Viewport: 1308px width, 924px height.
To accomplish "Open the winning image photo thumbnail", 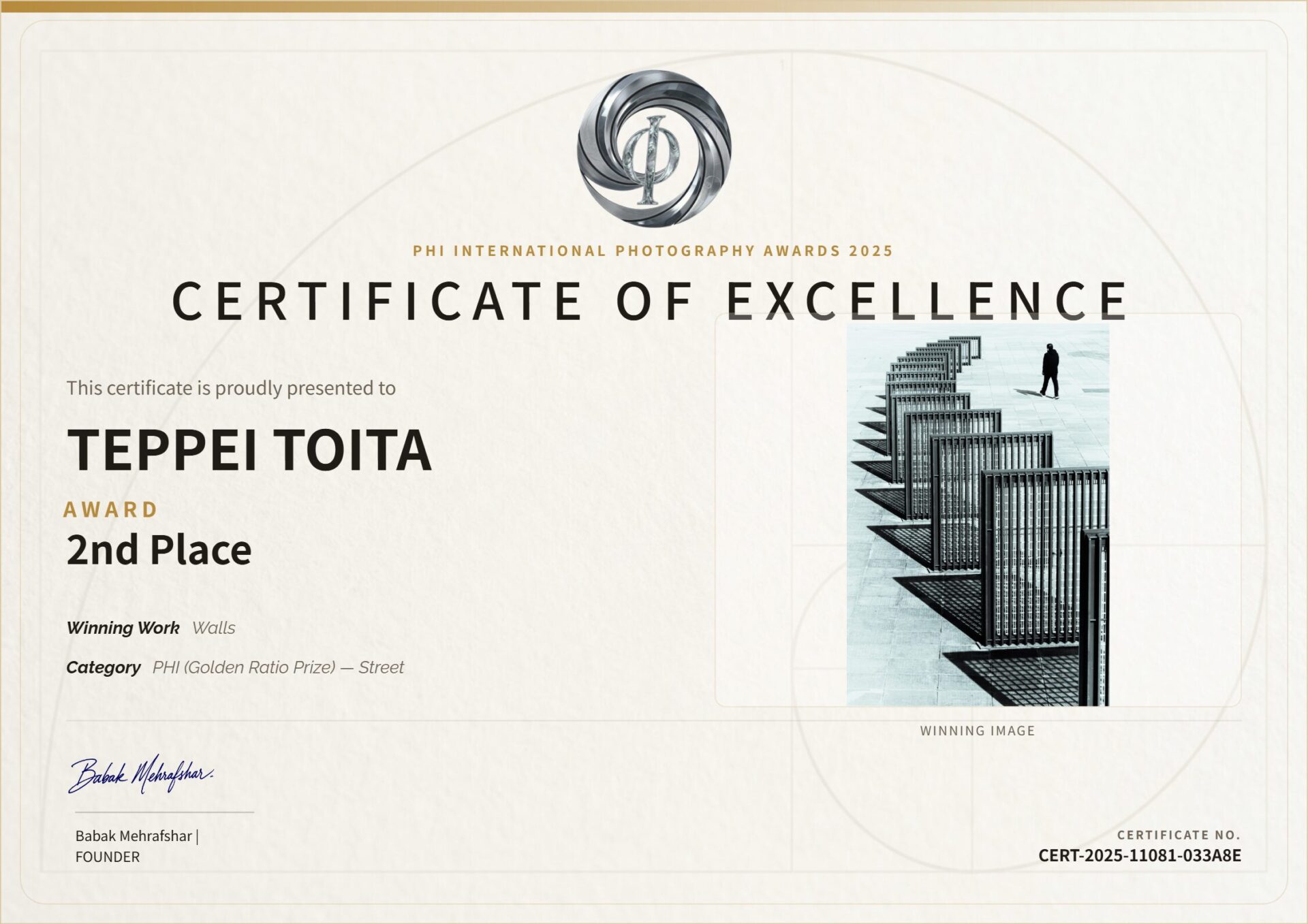I will point(978,515).
